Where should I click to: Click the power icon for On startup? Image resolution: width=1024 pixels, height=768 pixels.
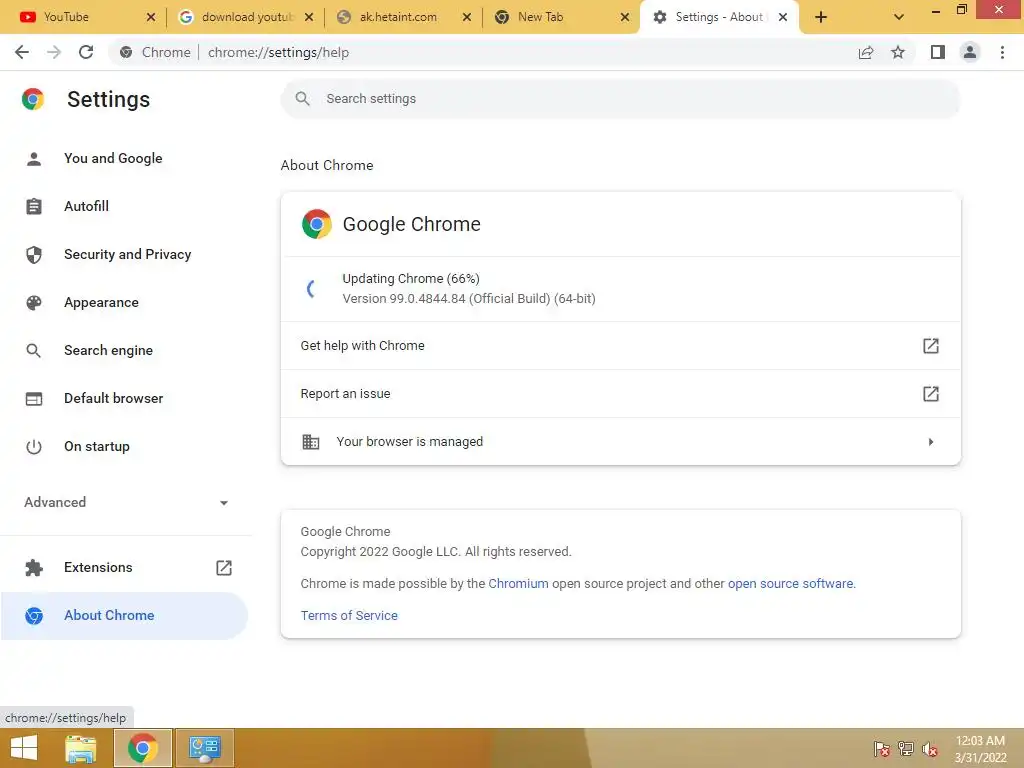34,447
